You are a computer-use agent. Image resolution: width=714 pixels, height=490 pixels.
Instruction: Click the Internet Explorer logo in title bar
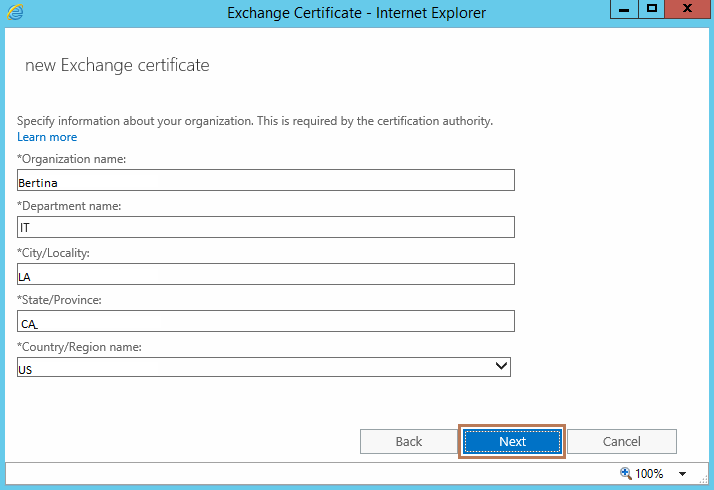coord(15,12)
